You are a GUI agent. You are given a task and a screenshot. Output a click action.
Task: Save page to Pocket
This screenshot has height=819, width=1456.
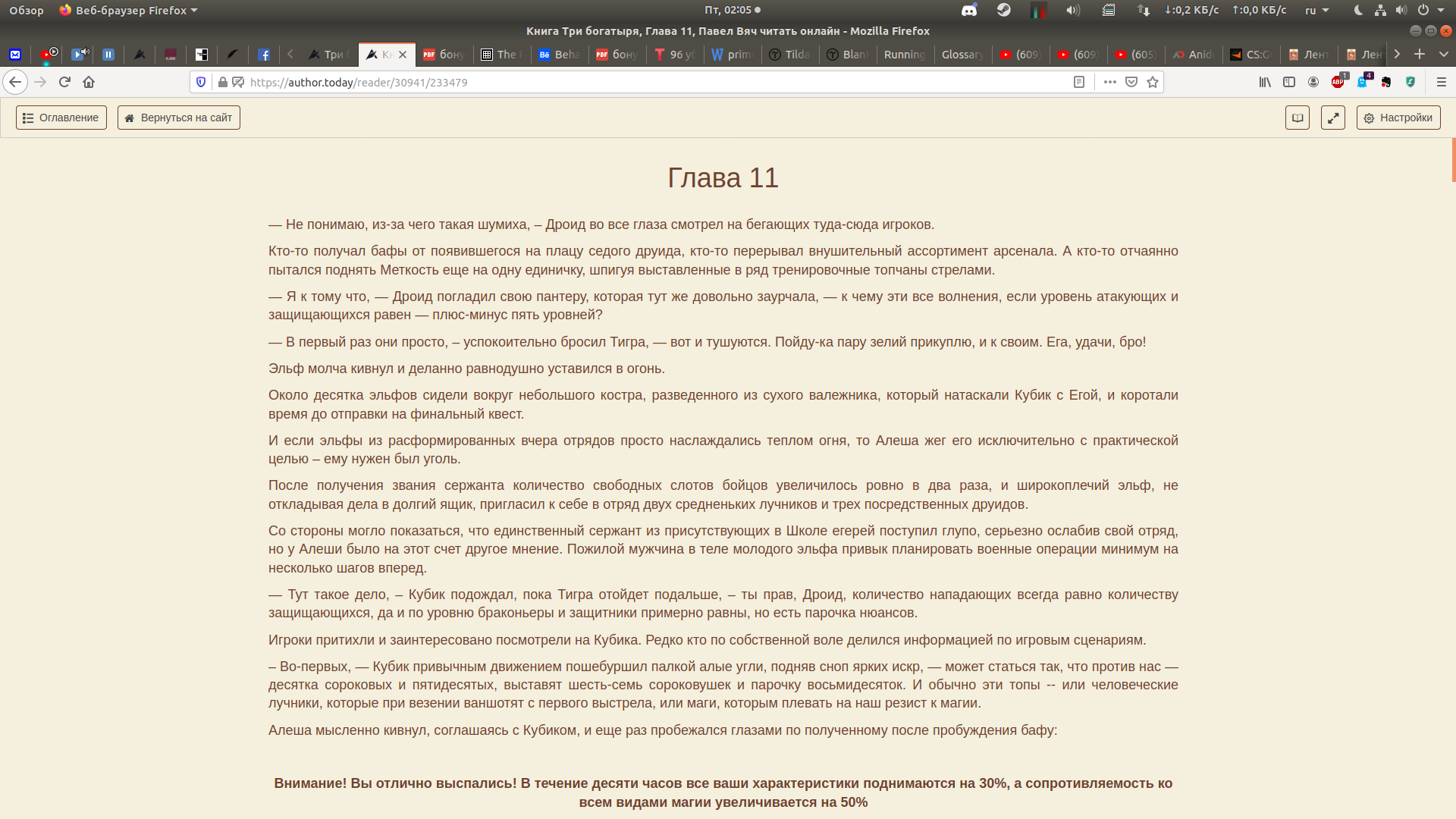pyautogui.click(x=1131, y=82)
